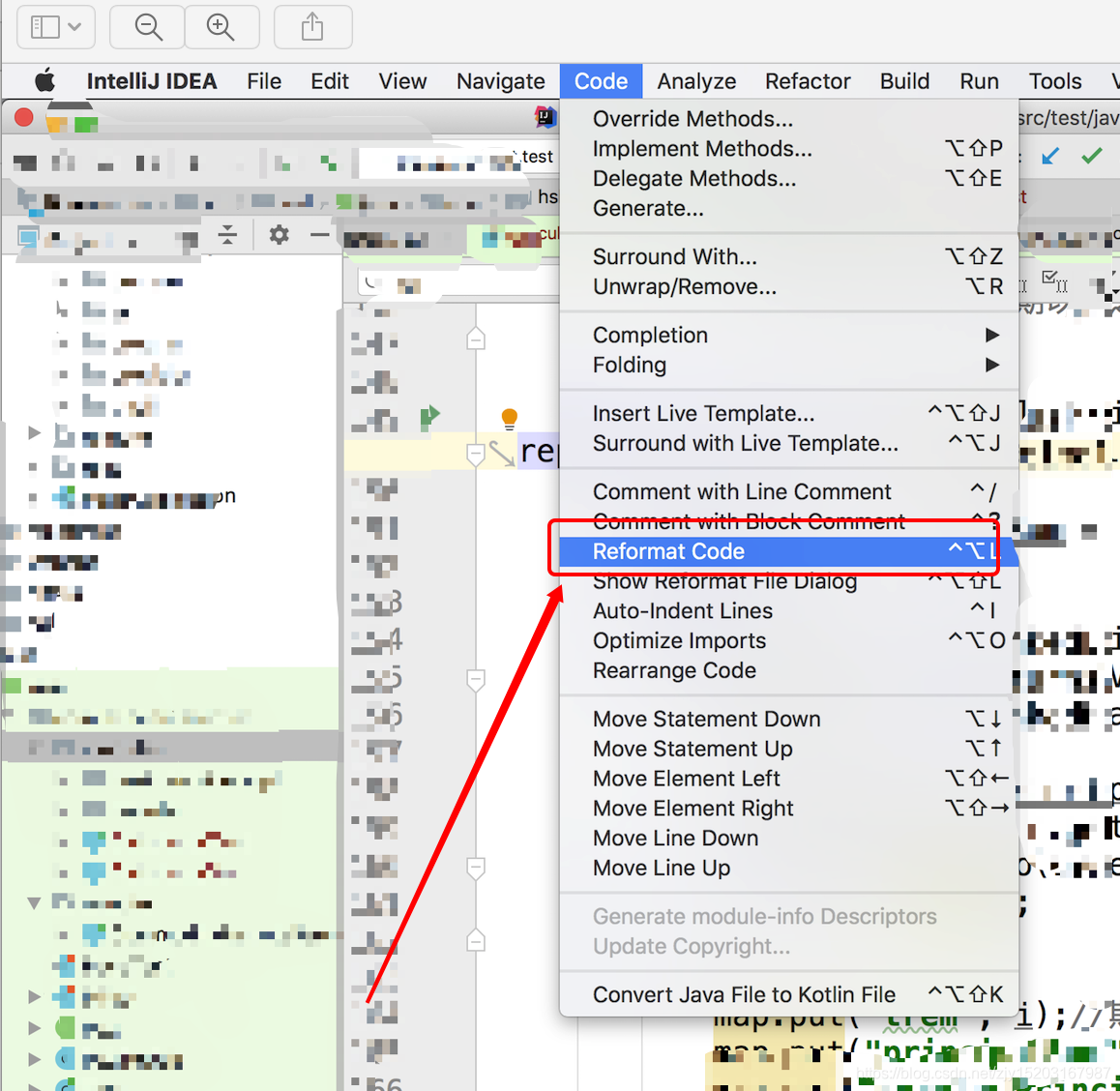Choose Override Methods... entry

click(x=788, y=119)
